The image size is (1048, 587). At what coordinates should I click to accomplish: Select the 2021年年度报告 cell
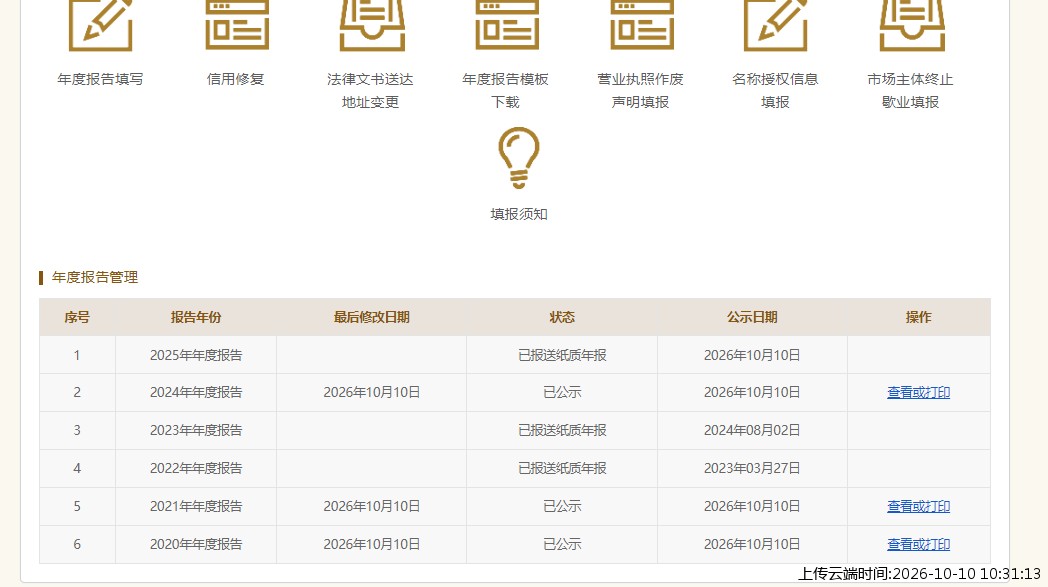196,507
